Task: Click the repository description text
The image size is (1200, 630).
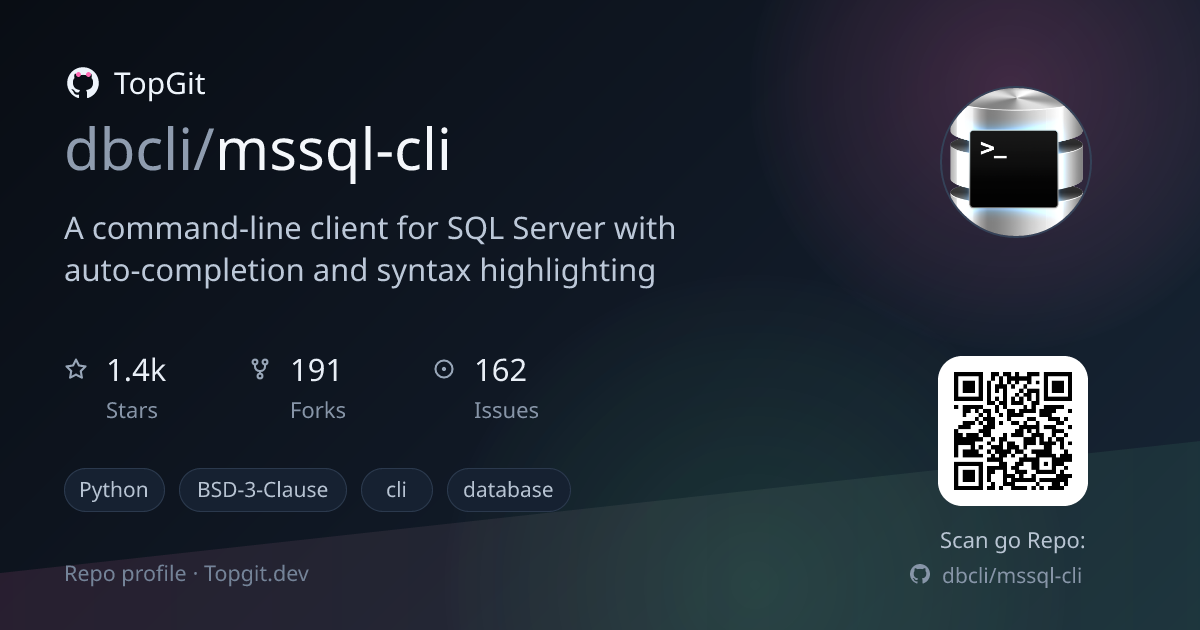Action: tap(370, 250)
